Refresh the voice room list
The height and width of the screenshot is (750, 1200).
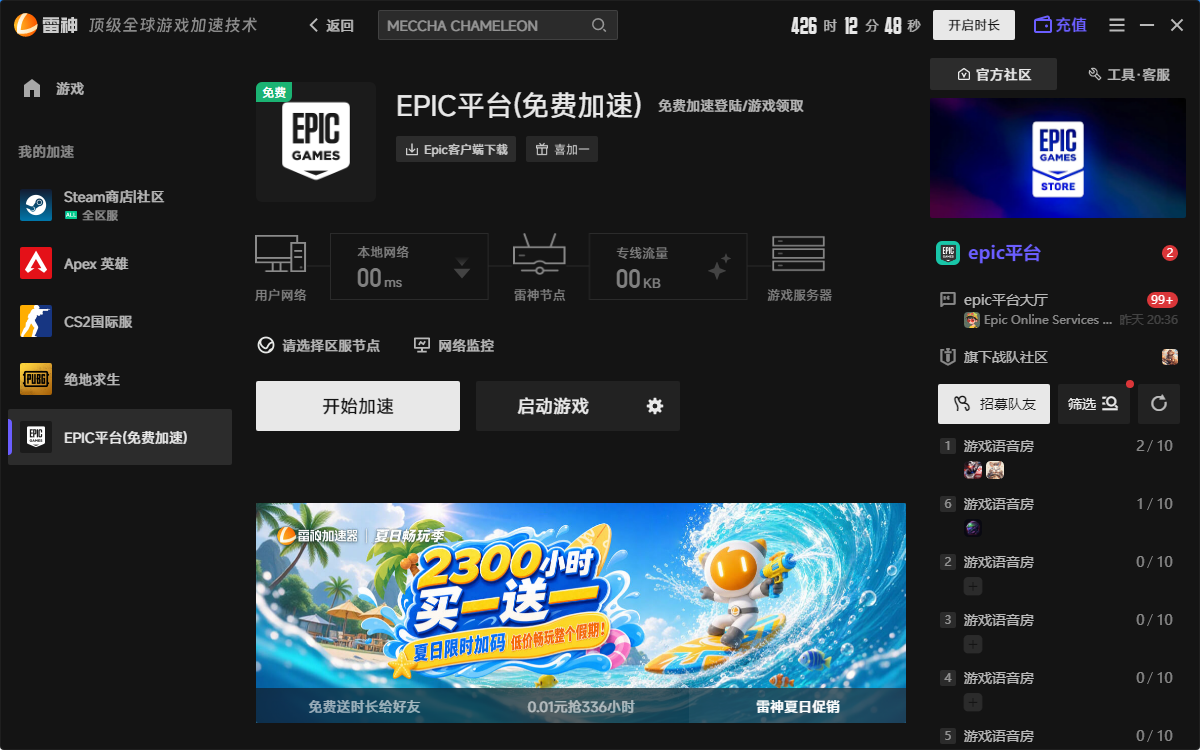(1159, 404)
